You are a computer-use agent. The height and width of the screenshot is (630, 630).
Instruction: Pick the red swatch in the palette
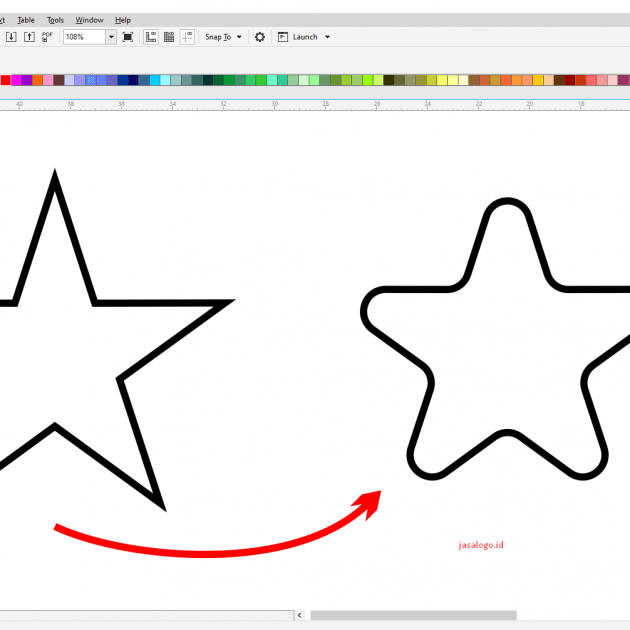click(6, 80)
